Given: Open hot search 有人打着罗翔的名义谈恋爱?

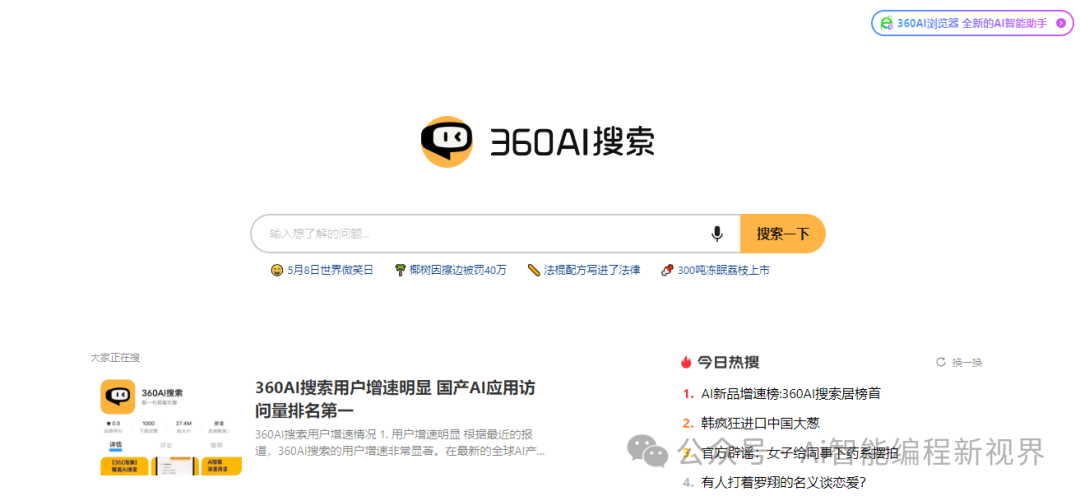Looking at the screenshot, I should point(783,482).
